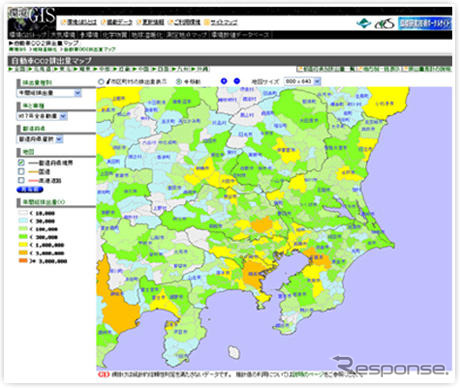Viewport: 460px width, 388px height.
Task: Click the left blue round zoom button
Action: point(224,81)
